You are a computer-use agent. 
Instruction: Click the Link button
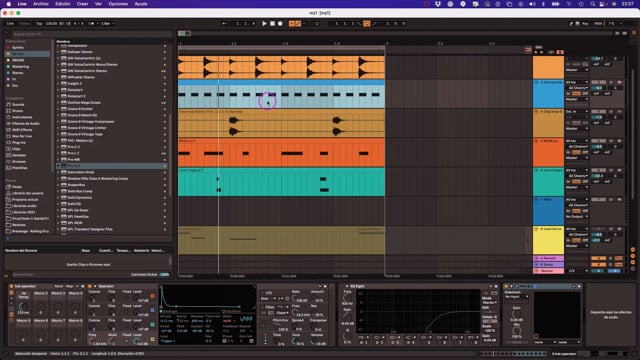pyautogui.click(x=10, y=24)
